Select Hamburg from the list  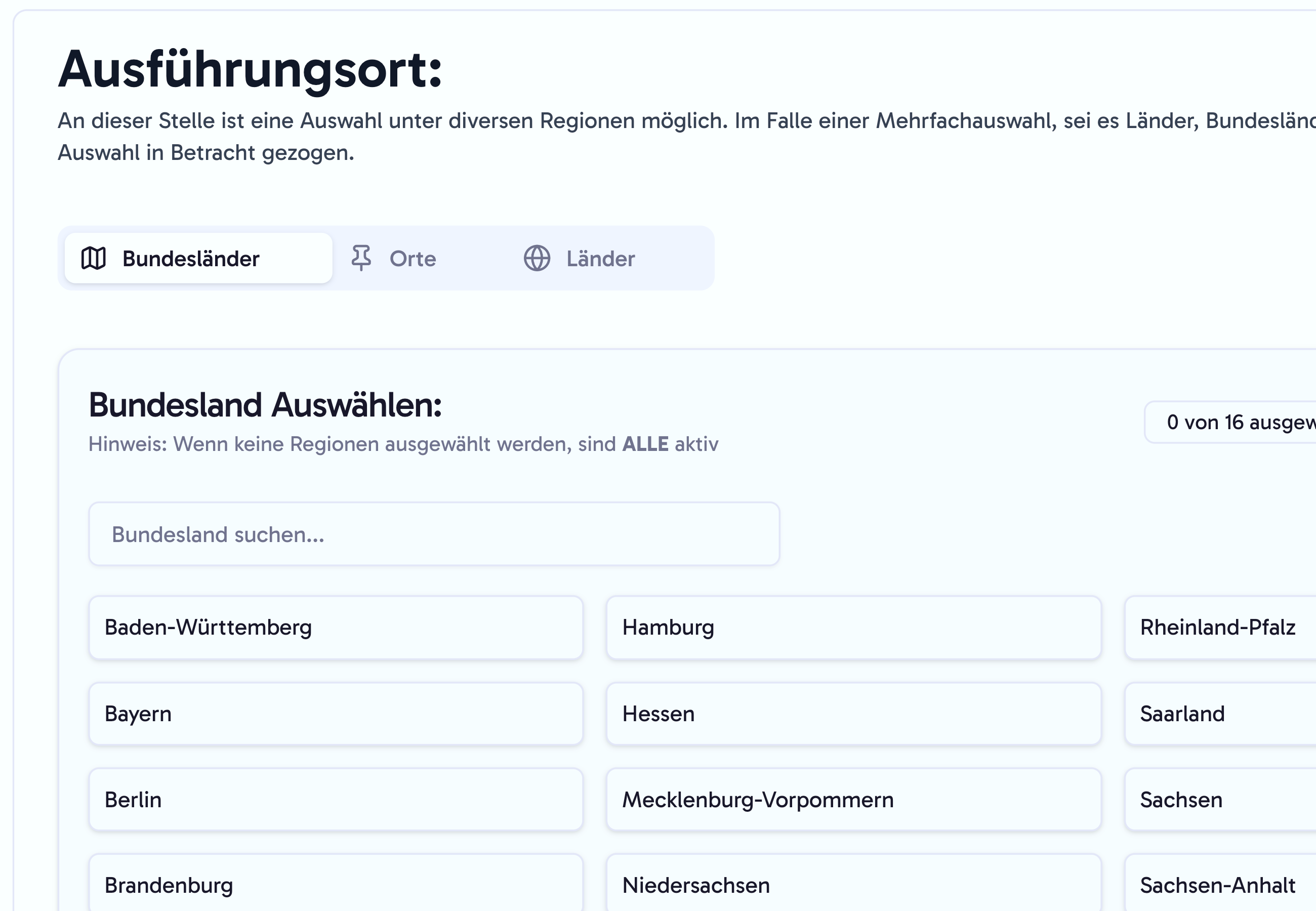tap(853, 627)
